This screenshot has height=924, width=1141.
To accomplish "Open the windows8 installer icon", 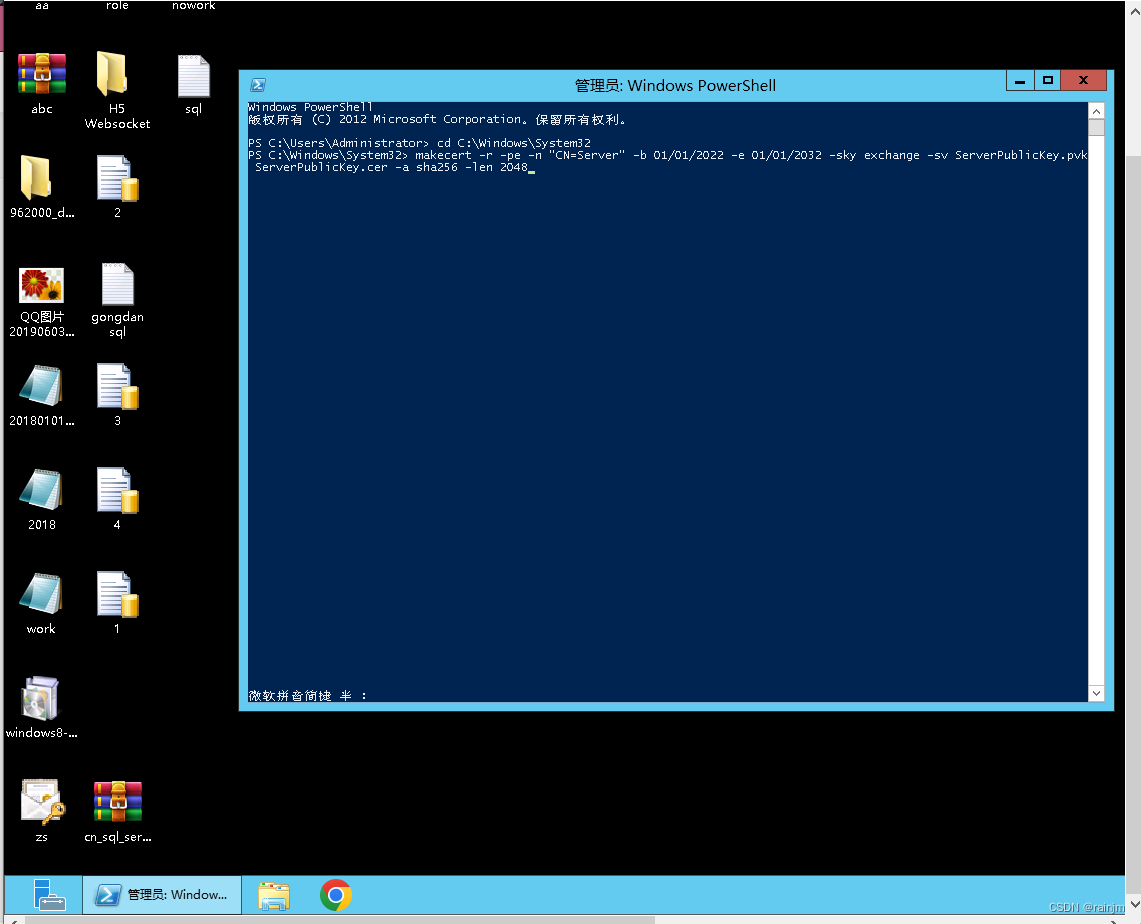I will coord(41,699).
